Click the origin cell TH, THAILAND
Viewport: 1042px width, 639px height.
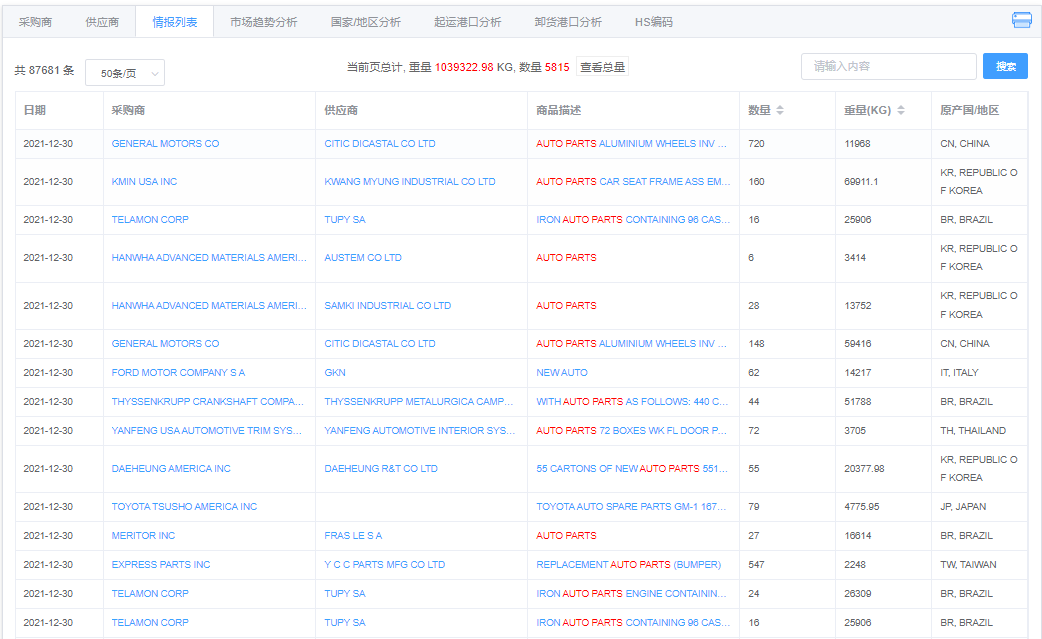973,430
